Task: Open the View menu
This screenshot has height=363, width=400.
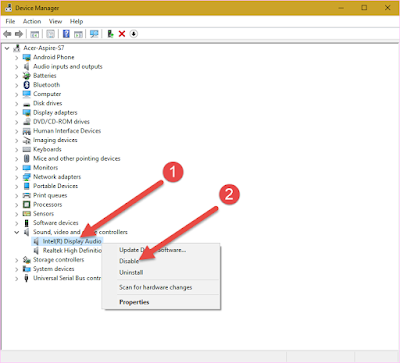Action: (55, 21)
